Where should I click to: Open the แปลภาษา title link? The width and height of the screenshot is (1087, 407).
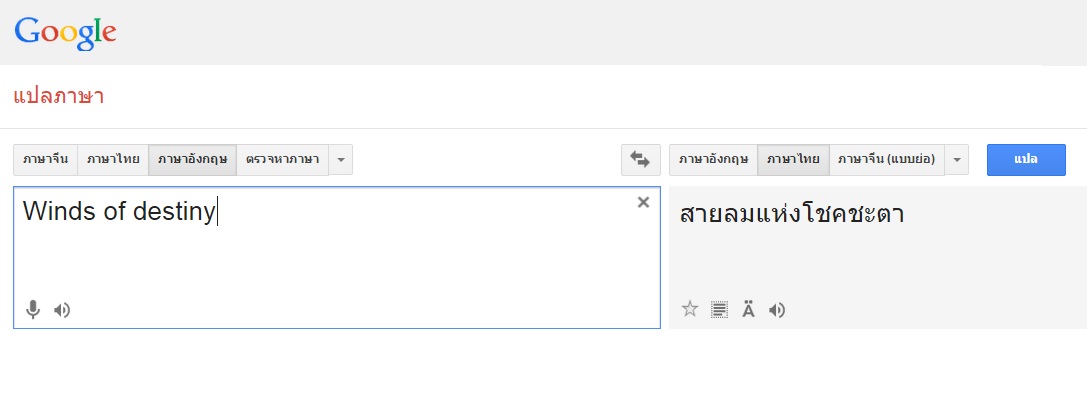click(59, 97)
